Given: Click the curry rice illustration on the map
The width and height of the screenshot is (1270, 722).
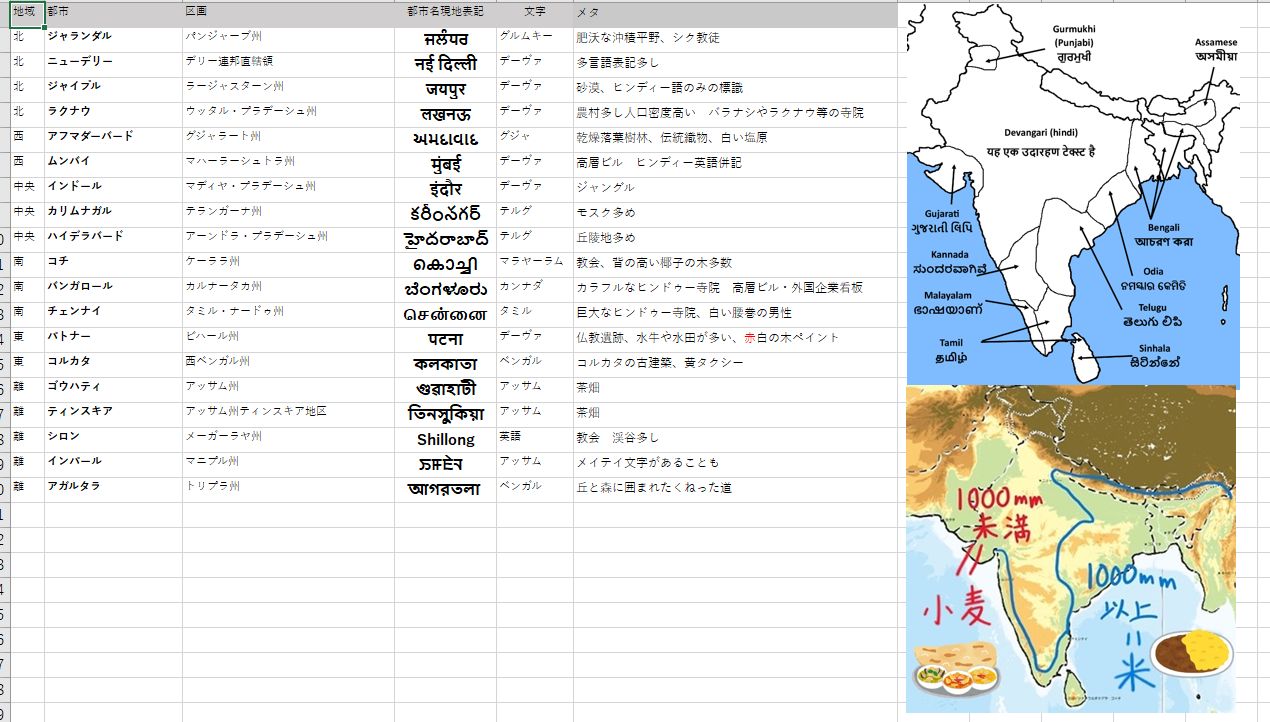Looking at the screenshot, I should click(1191, 654).
